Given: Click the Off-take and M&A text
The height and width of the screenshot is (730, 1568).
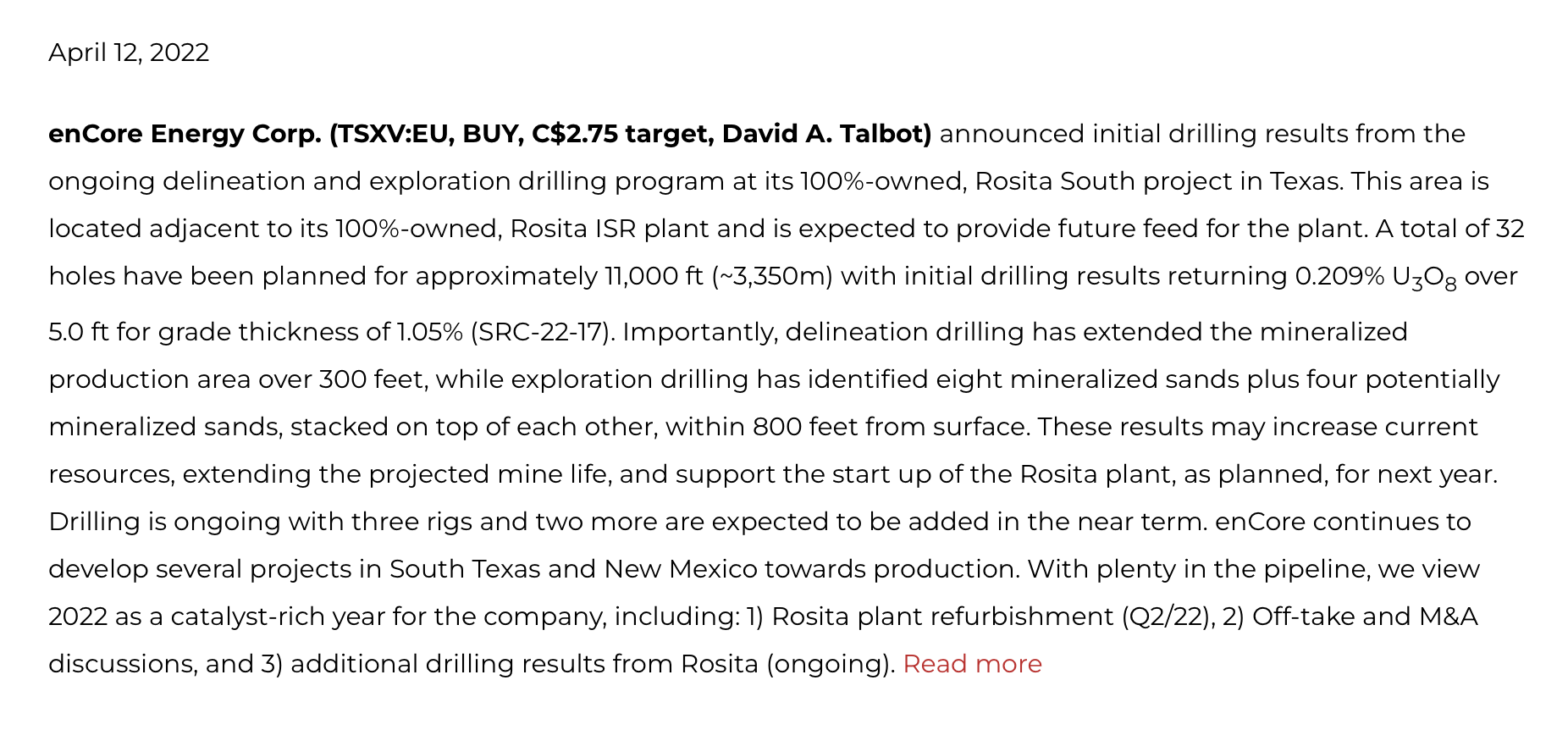Looking at the screenshot, I should click(1365, 617).
